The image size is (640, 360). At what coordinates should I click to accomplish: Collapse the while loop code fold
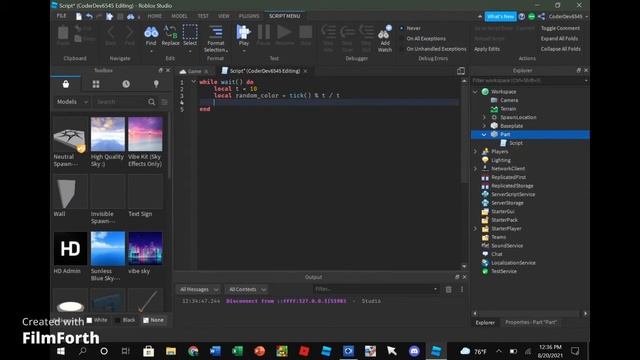click(193, 82)
